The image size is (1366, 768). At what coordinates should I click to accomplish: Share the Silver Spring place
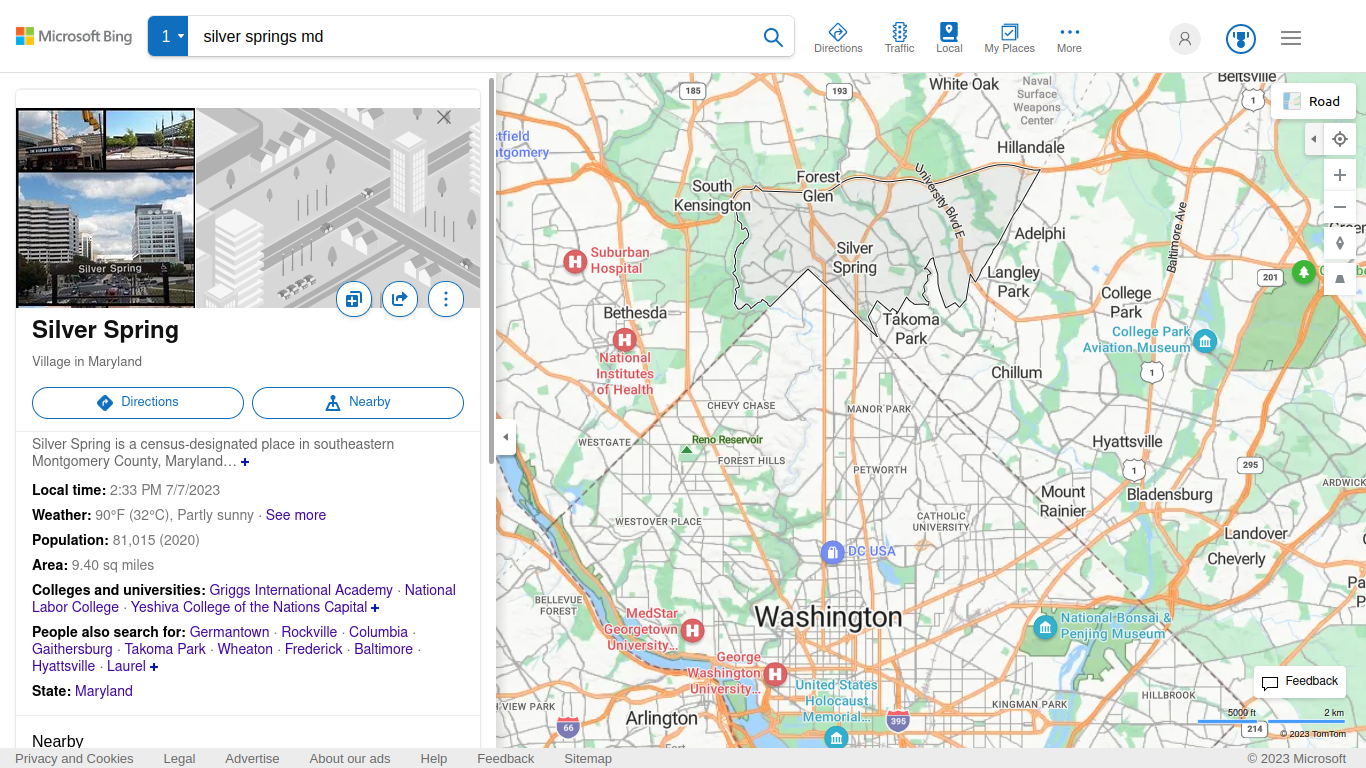click(x=400, y=299)
